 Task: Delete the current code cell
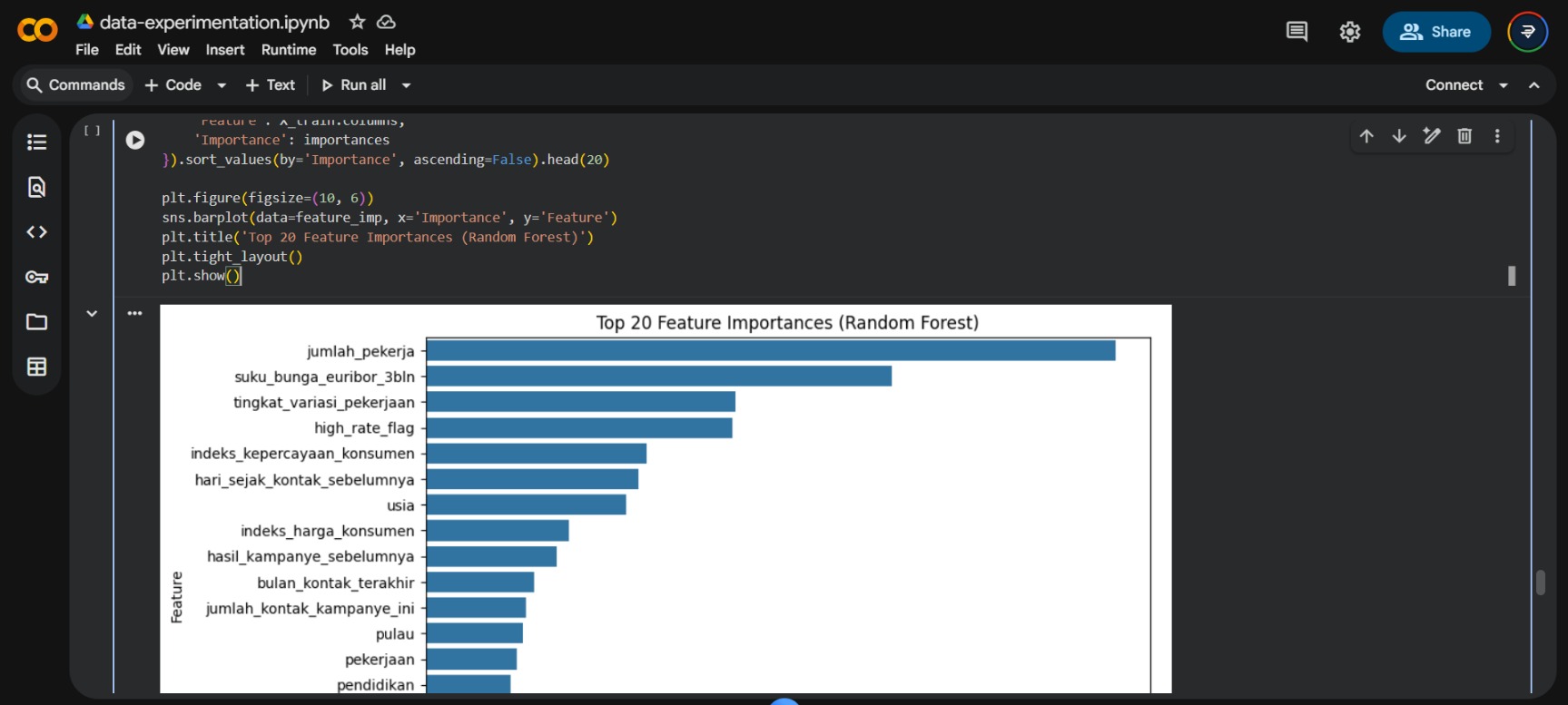point(1464,136)
